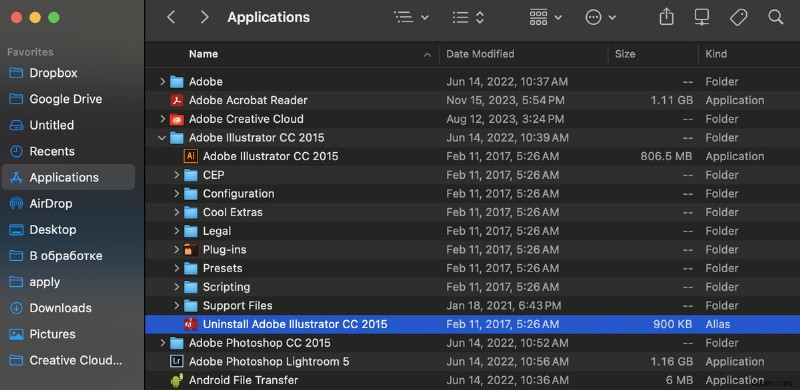The height and width of the screenshot is (390, 800).
Task: Open the ellipsis action menu
Action: click(x=601, y=17)
